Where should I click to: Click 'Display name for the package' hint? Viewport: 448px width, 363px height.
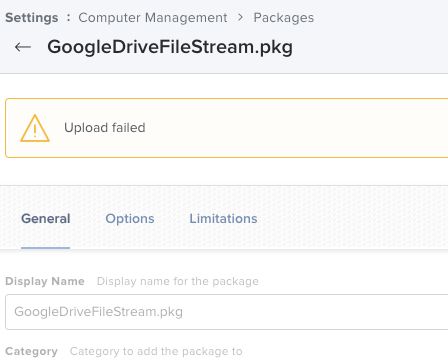[x=178, y=281]
